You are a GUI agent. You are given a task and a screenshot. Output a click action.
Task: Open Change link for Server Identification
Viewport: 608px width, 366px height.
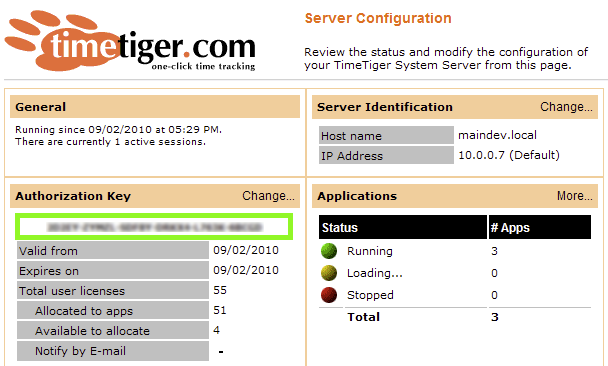(566, 107)
